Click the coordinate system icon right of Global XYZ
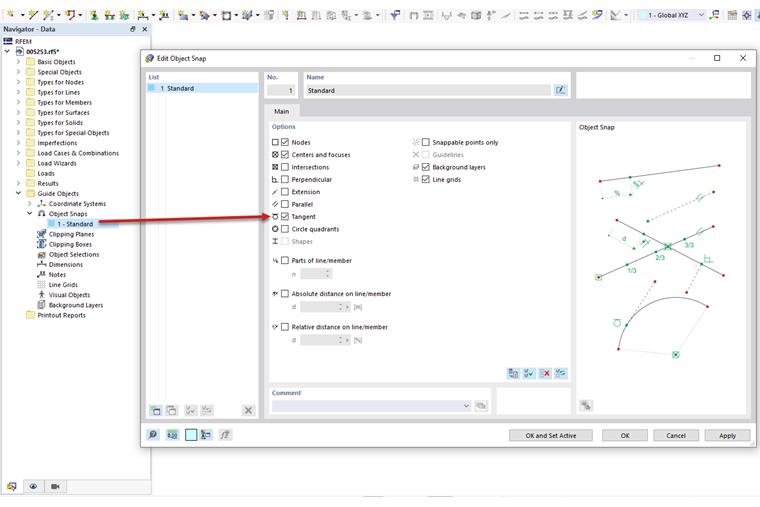Viewport: 760px width, 507px height. (x=714, y=16)
